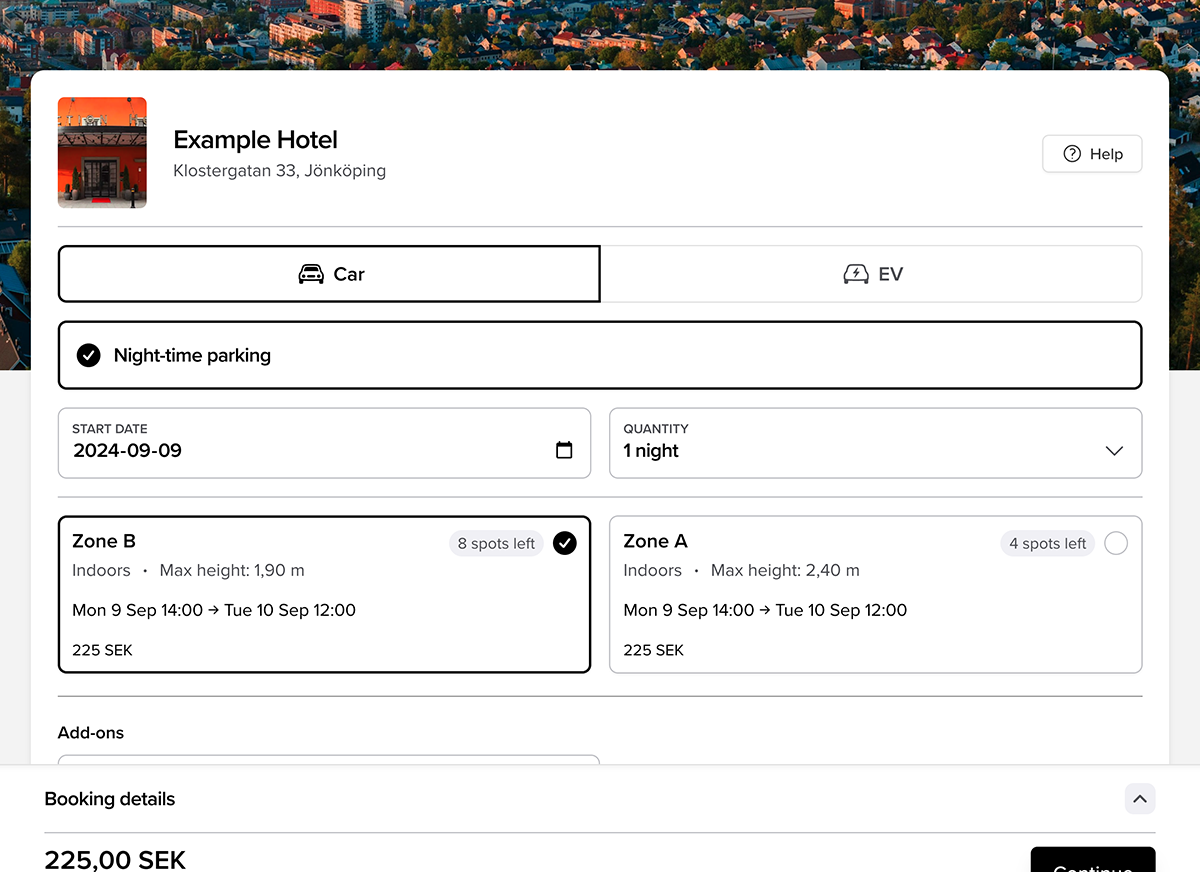Click the car icon in the Car tab

tap(311, 274)
